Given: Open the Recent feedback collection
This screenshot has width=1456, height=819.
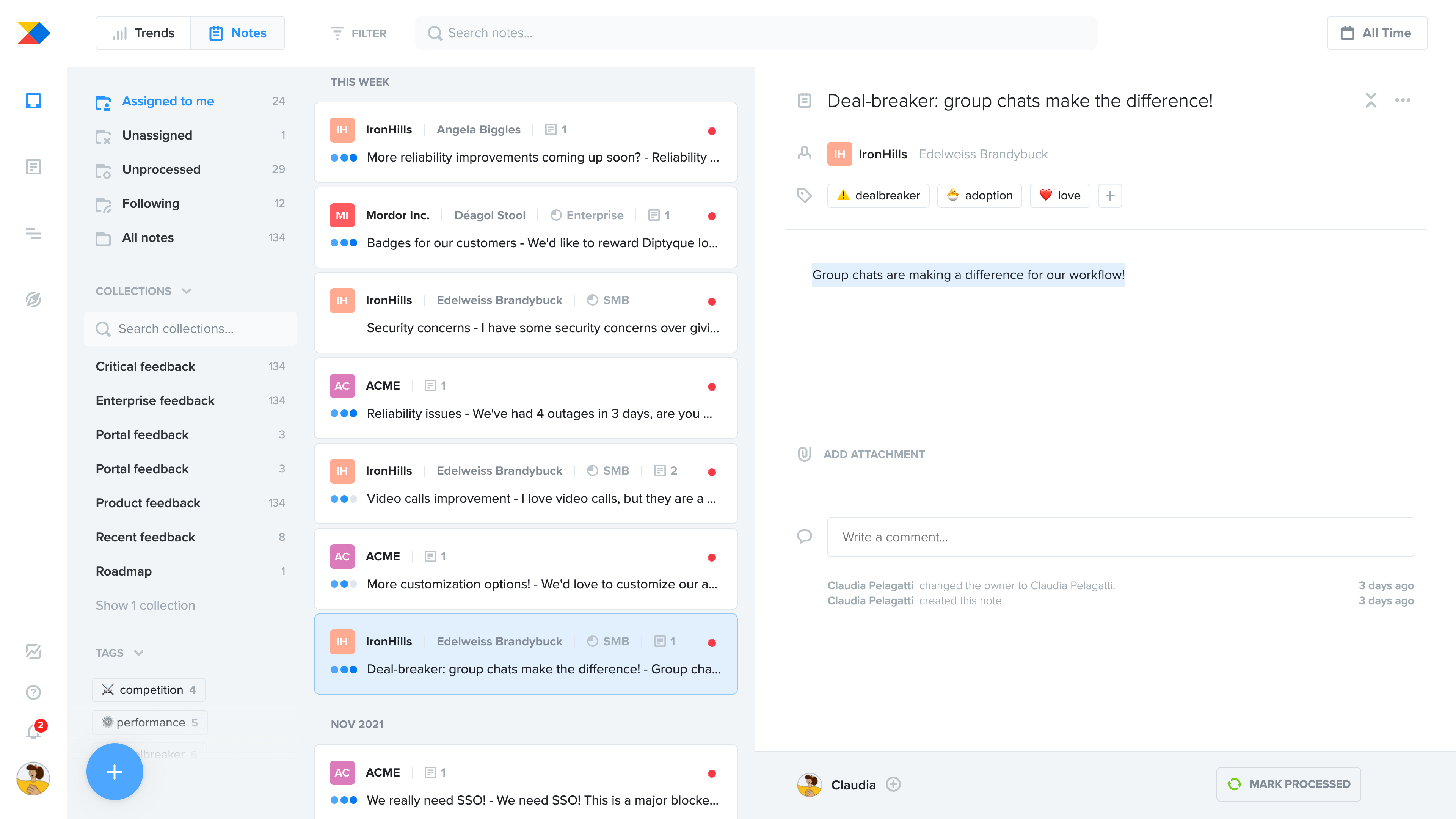Looking at the screenshot, I should click(190, 537).
